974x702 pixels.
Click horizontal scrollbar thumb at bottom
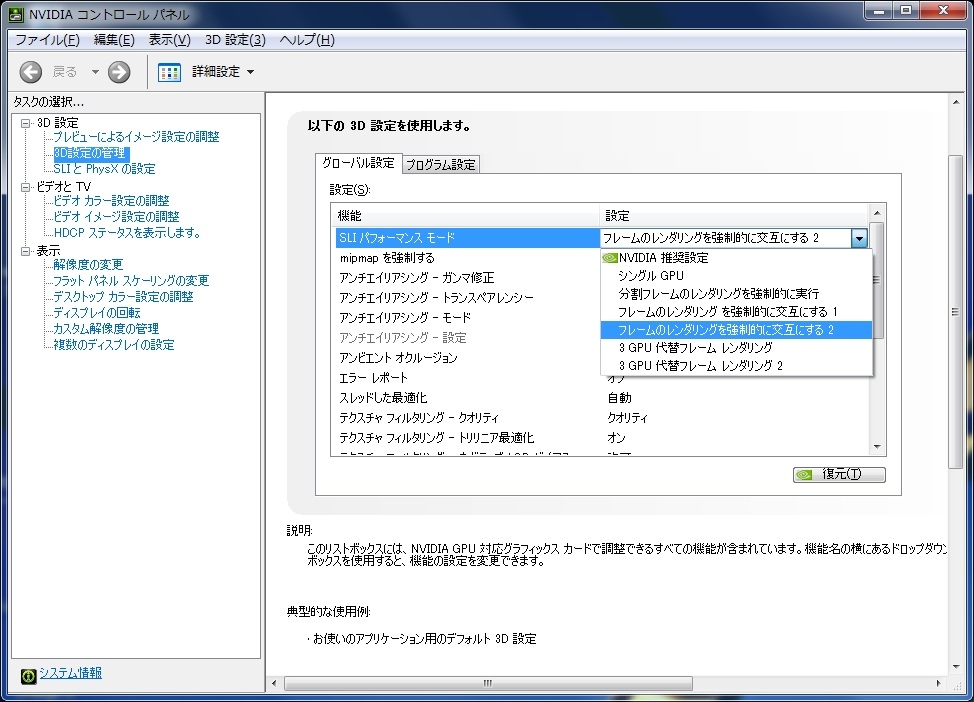point(488,683)
